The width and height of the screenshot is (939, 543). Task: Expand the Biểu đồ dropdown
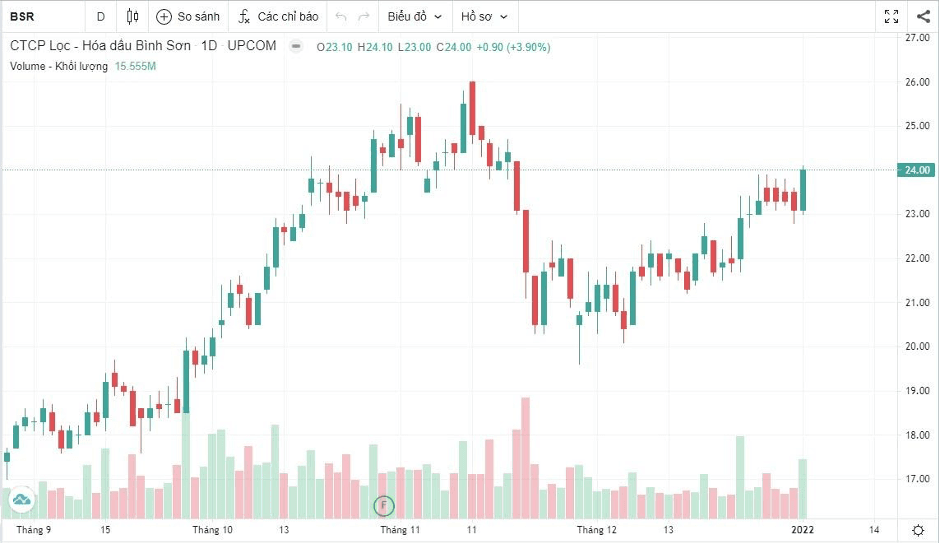click(414, 17)
